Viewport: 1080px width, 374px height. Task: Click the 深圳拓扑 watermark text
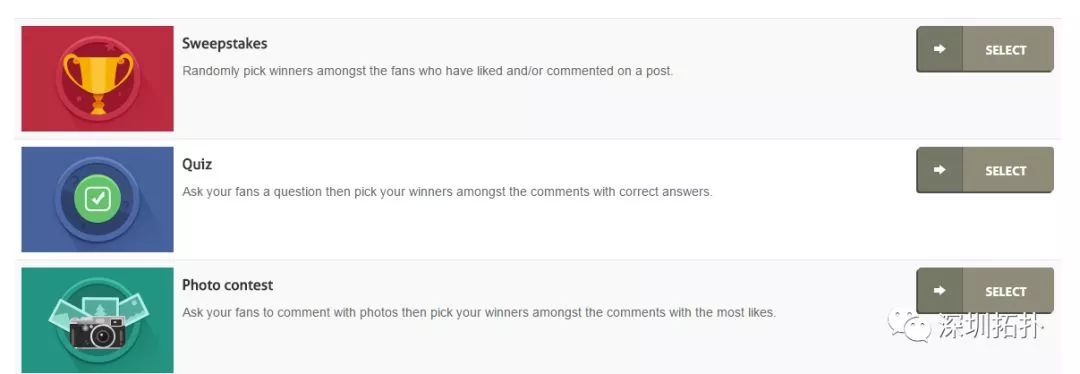point(990,326)
